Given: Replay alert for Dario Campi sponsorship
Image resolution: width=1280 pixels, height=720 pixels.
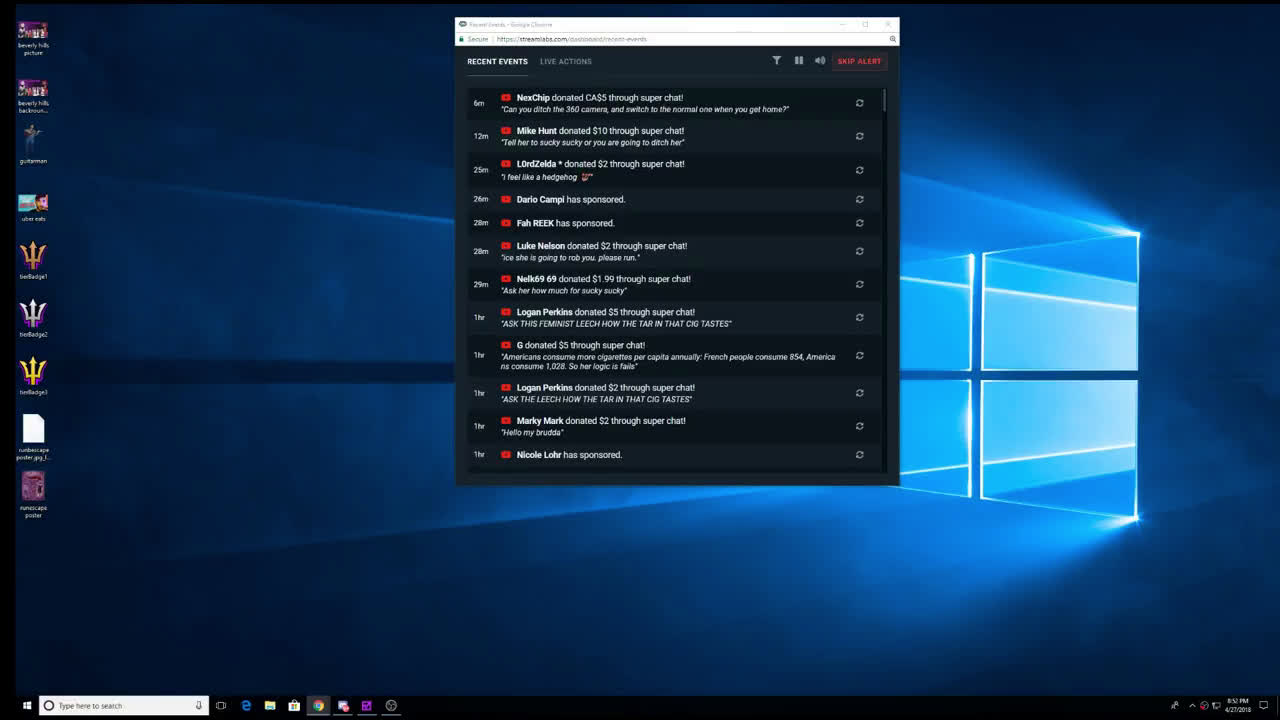Looking at the screenshot, I should click(x=859, y=199).
